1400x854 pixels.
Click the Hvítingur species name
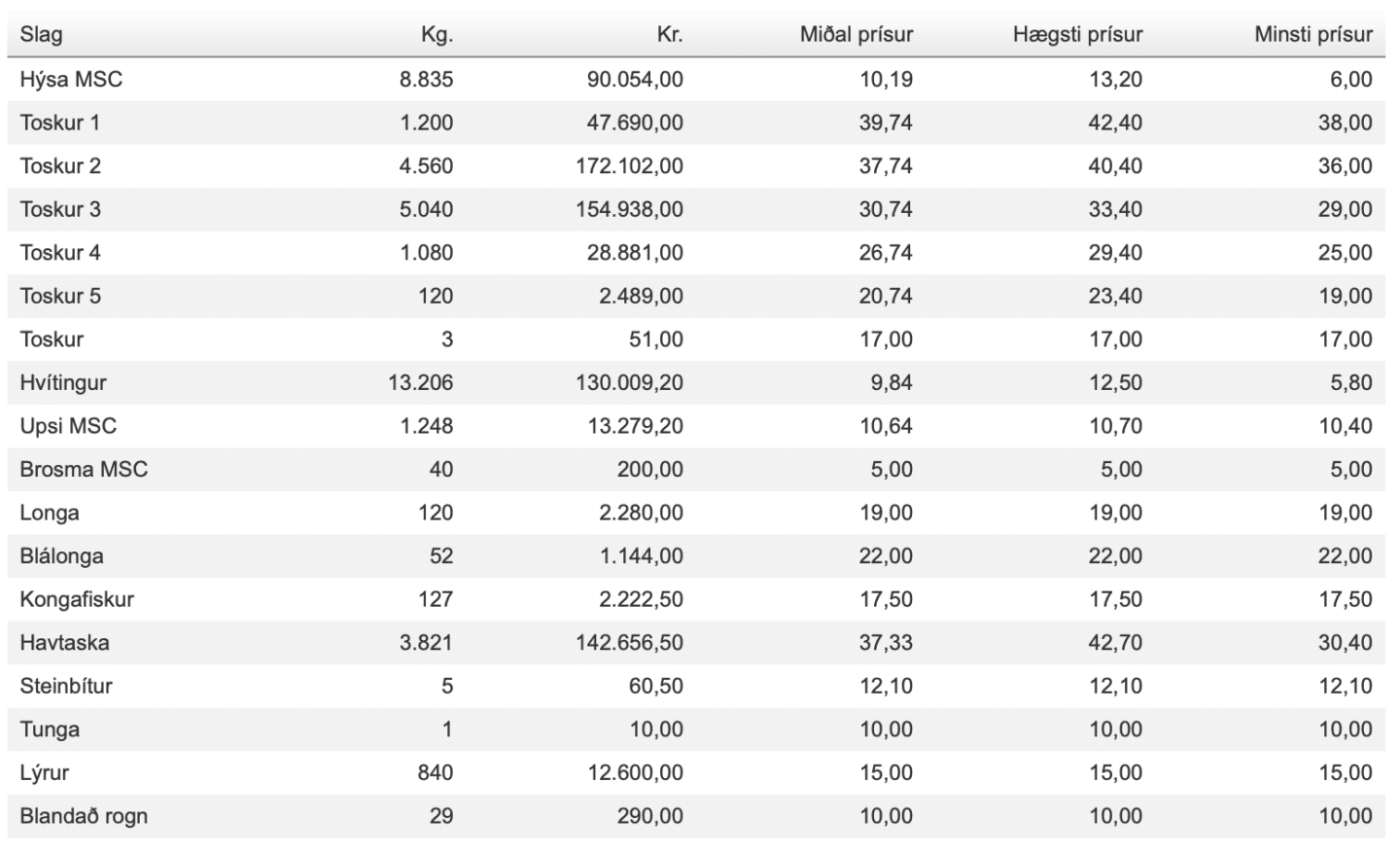point(63,382)
